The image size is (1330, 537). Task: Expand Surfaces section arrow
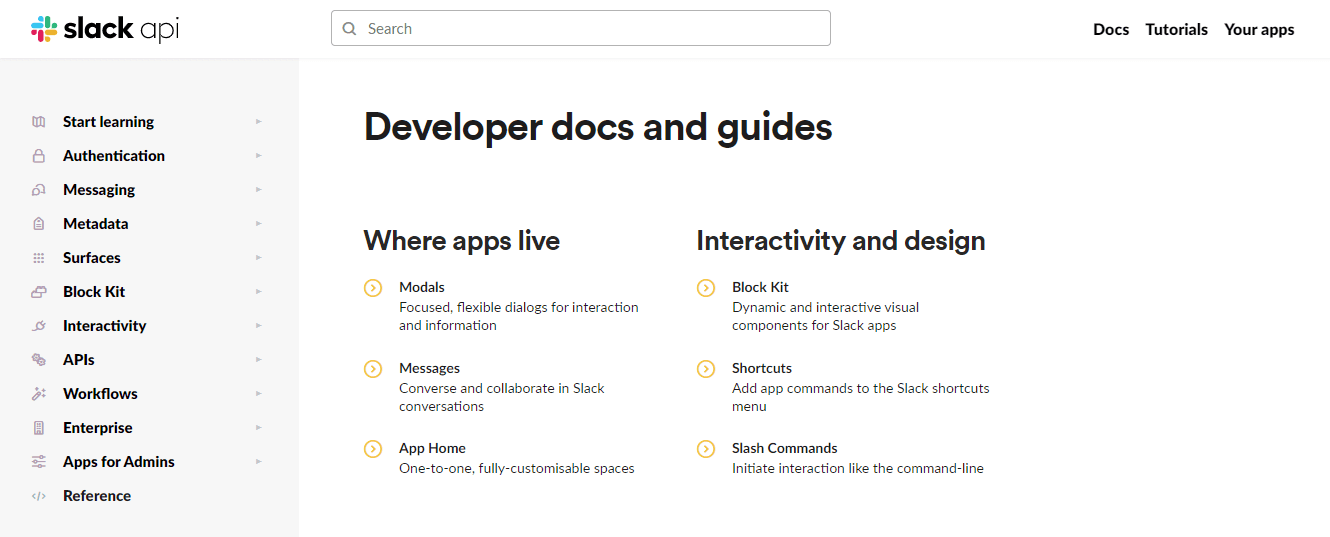click(259, 258)
